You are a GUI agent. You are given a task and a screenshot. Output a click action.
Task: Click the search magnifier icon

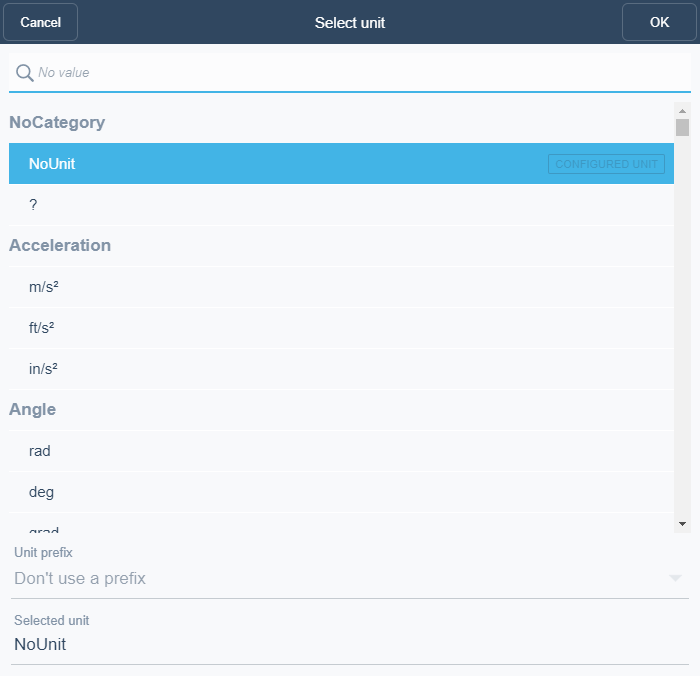(x=25, y=73)
